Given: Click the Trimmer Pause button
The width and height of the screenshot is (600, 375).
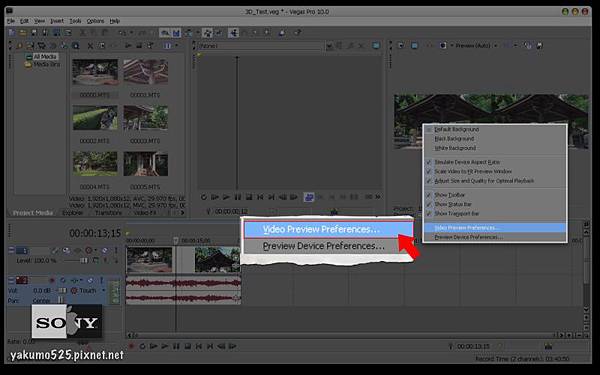Looking at the screenshot, I should click(238, 197).
